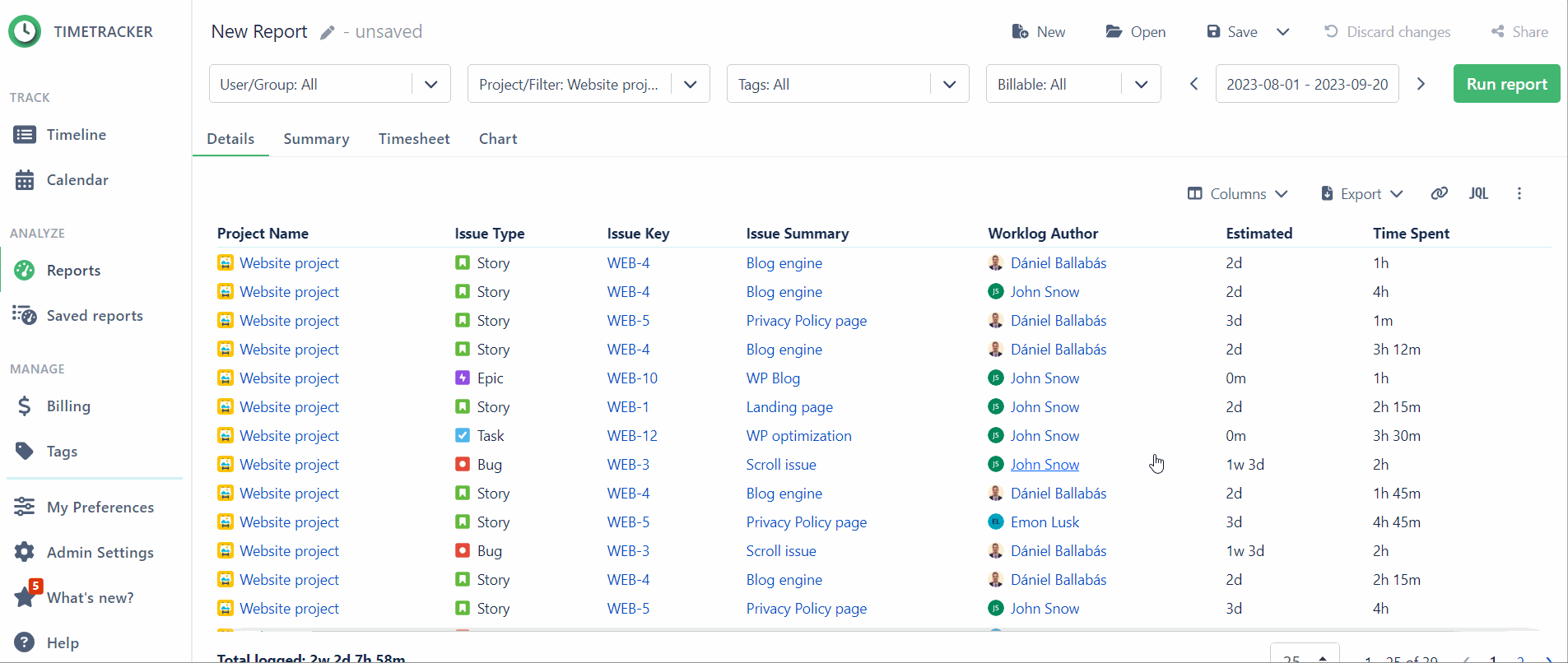Click the 3h 12m time spent cell
Viewport: 1568px width, 663px height.
coord(1397,350)
